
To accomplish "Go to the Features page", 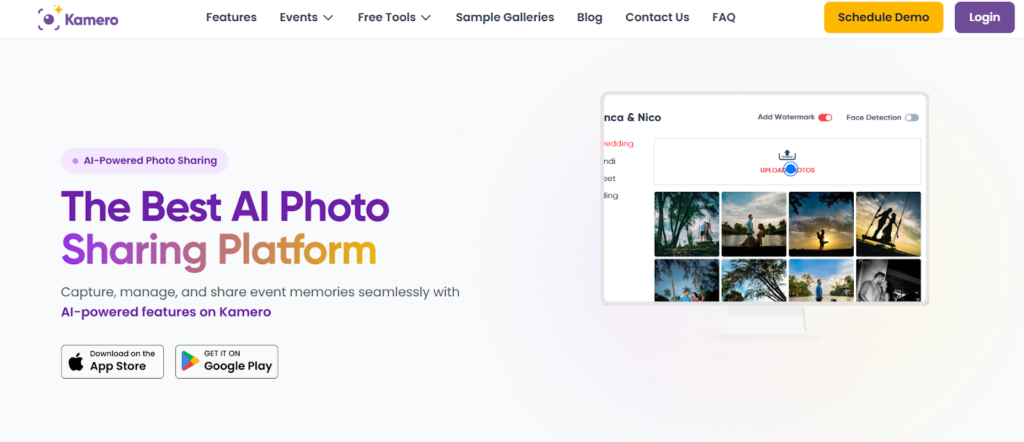I will pyautogui.click(x=231, y=18).
